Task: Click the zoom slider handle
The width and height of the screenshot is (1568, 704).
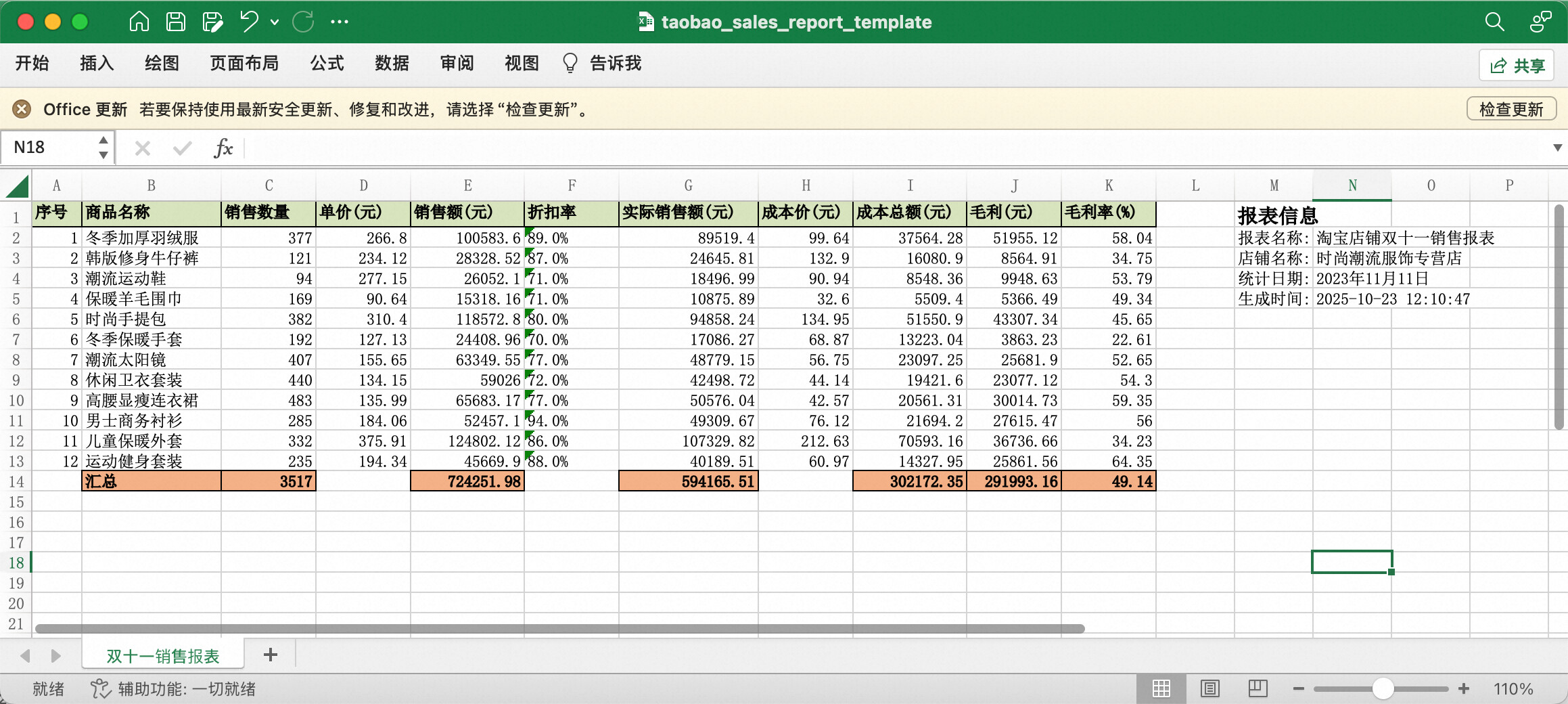Action: [1383, 689]
